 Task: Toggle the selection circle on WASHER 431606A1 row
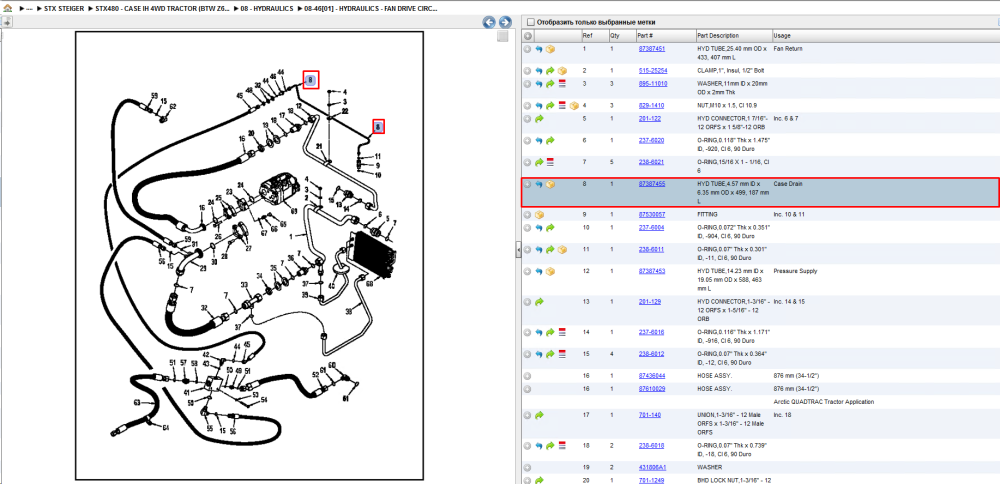tap(527, 467)
